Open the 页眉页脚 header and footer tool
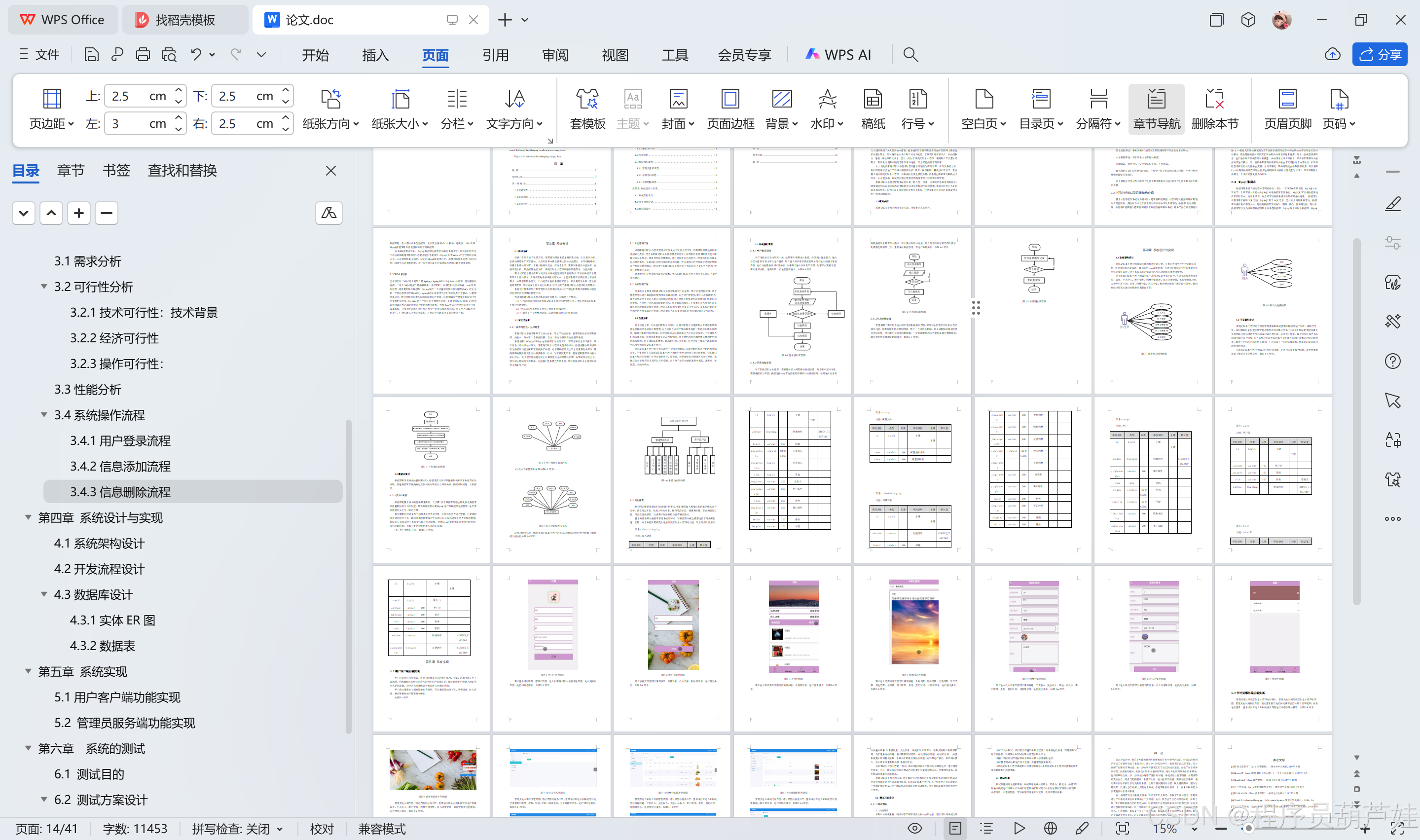The height and width of the screenshot is (840, 1420). pyautogui.click(x=1287, y=109)
